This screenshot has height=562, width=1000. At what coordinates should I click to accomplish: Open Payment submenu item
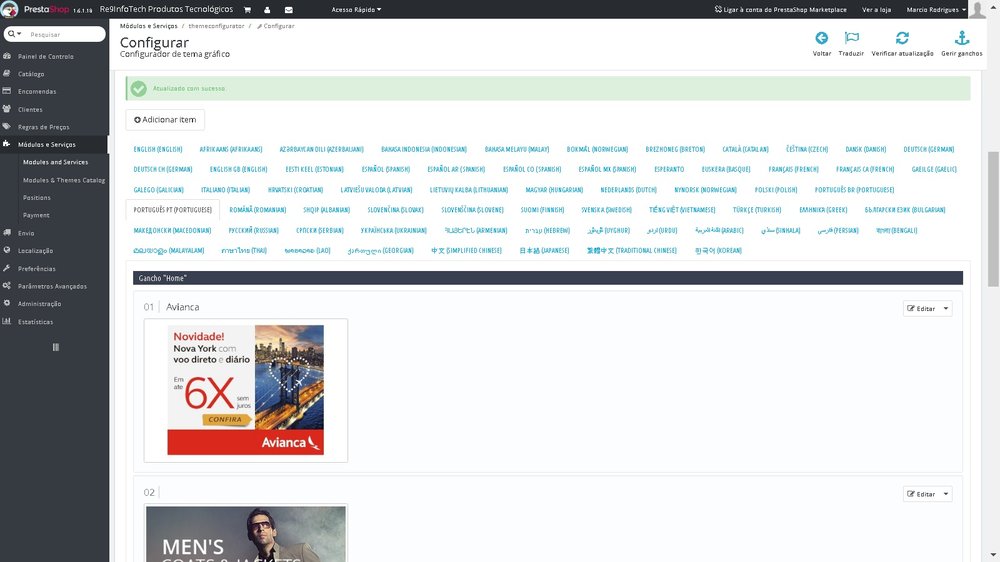click(36, 215)
